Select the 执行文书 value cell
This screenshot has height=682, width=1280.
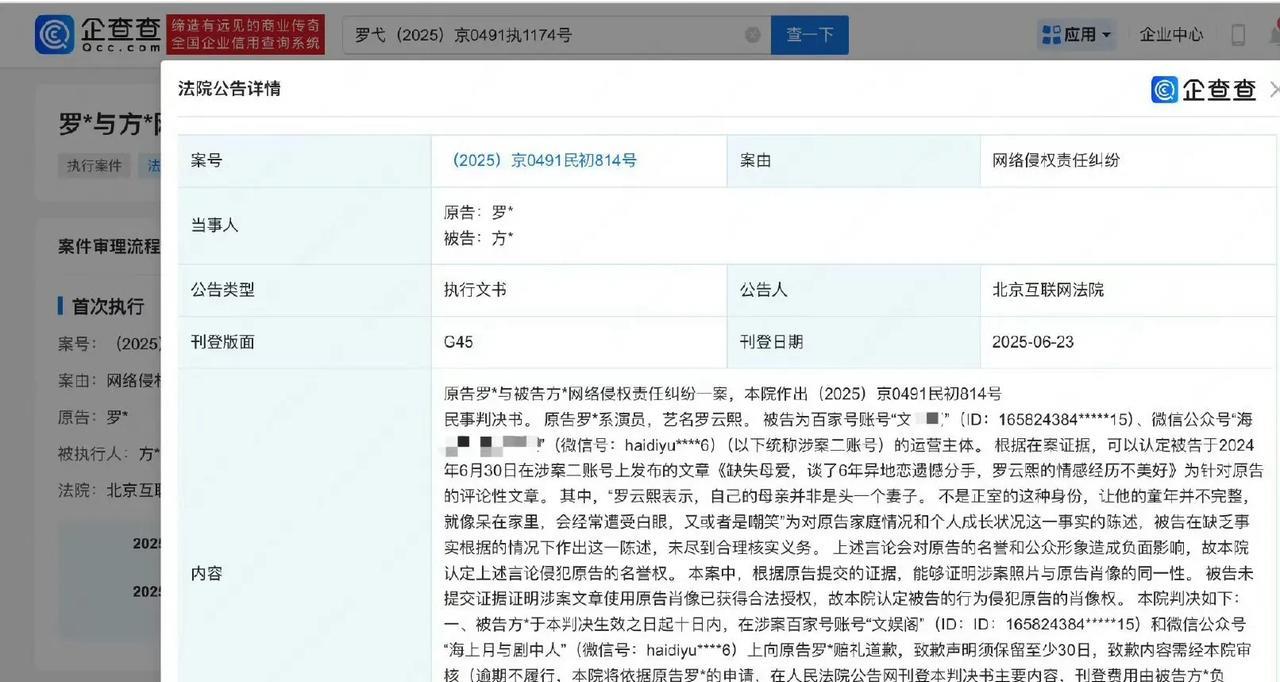[579, 290]
